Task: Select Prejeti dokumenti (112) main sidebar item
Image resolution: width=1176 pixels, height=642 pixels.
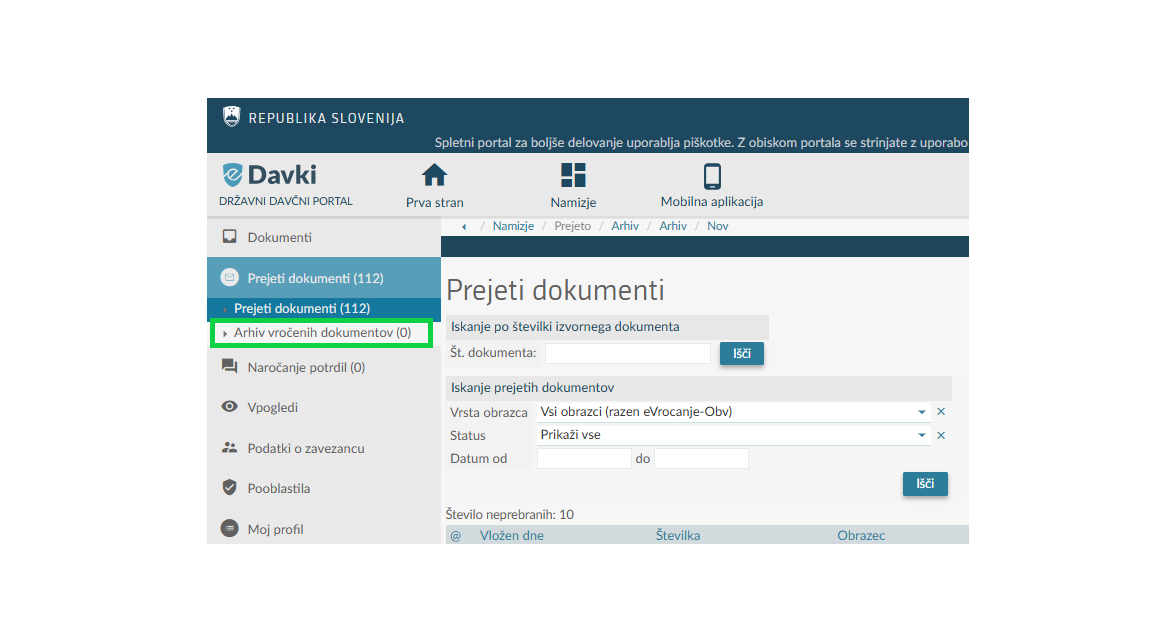Action: tap(324, 278)
